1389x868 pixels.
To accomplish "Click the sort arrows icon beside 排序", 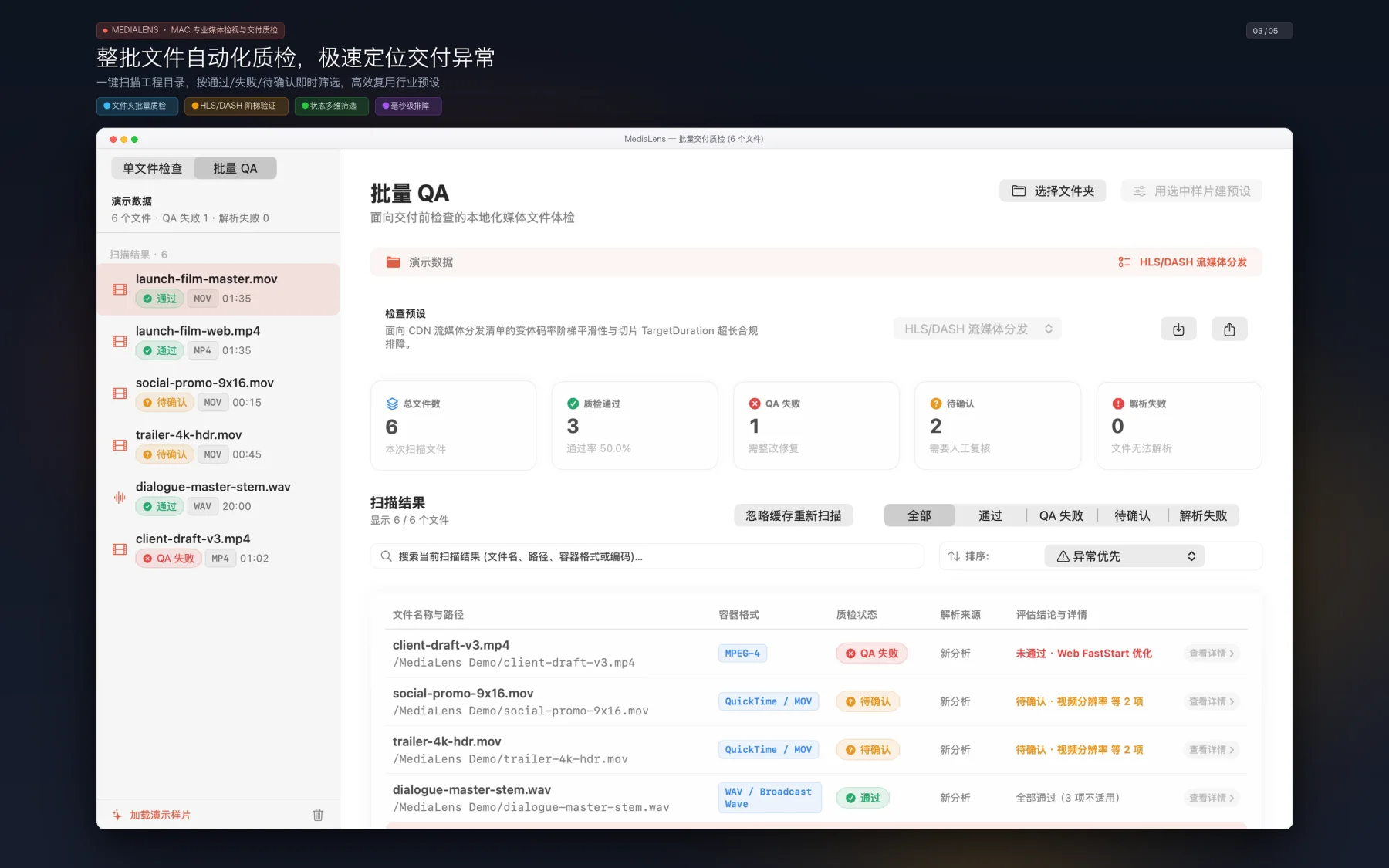I will 954,556.
